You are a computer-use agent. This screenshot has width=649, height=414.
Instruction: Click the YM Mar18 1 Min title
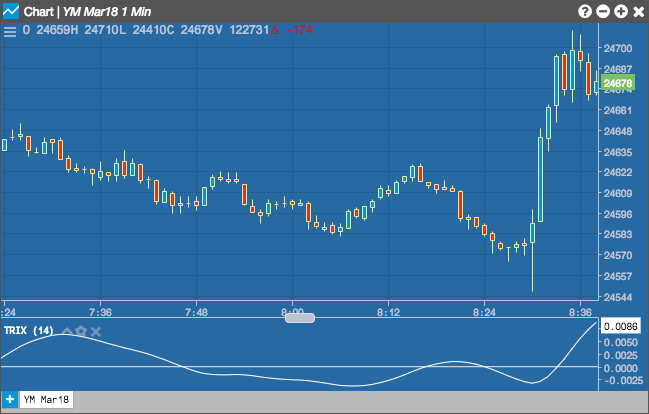click(107, 12)
